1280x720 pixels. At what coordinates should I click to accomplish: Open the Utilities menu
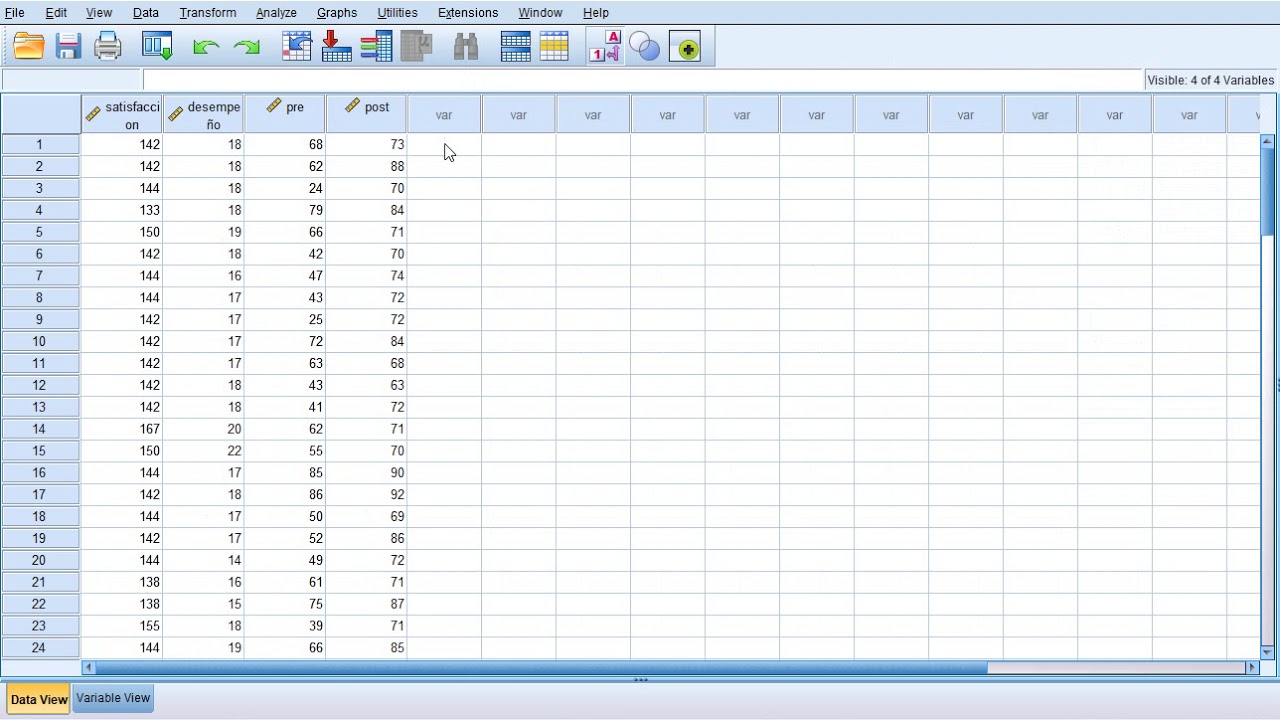point(397,13)
